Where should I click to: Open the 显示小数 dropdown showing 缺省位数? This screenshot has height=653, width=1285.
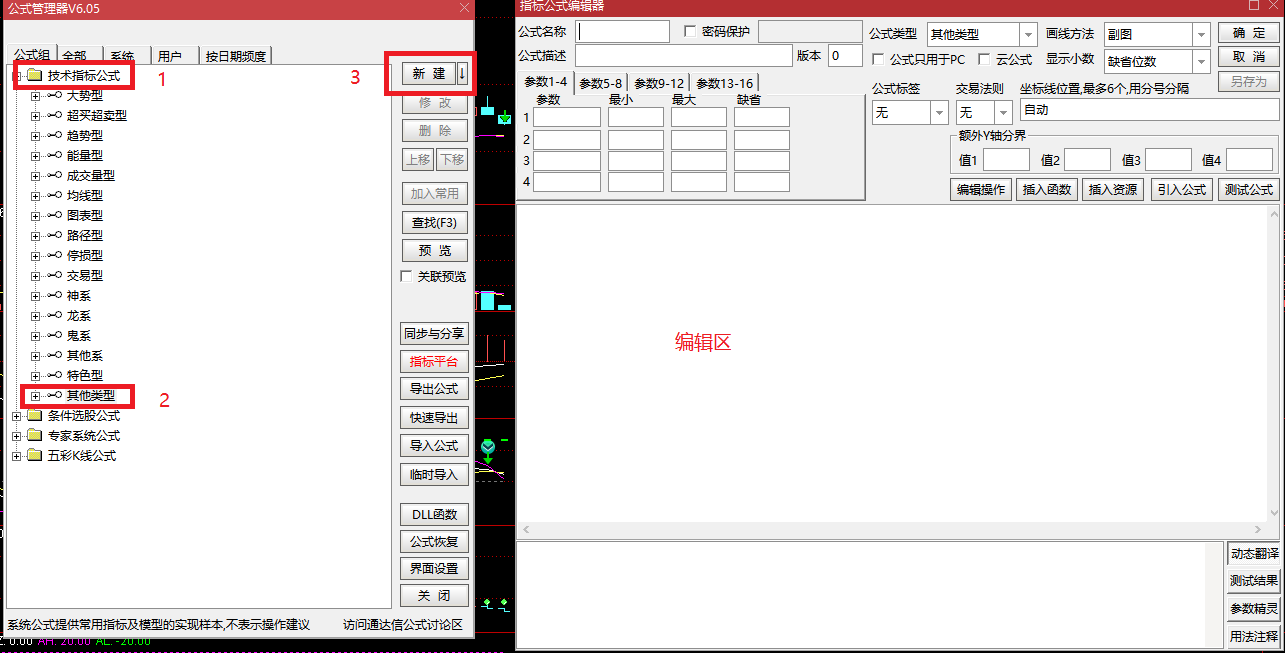tap(1201, 62)
